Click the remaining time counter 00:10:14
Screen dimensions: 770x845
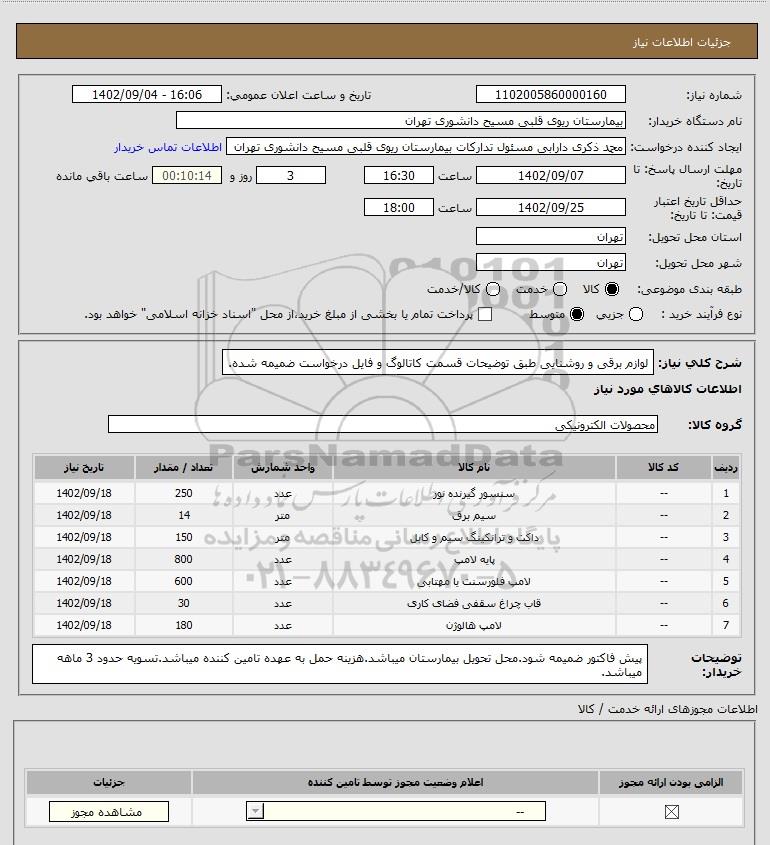click(187, 175)
